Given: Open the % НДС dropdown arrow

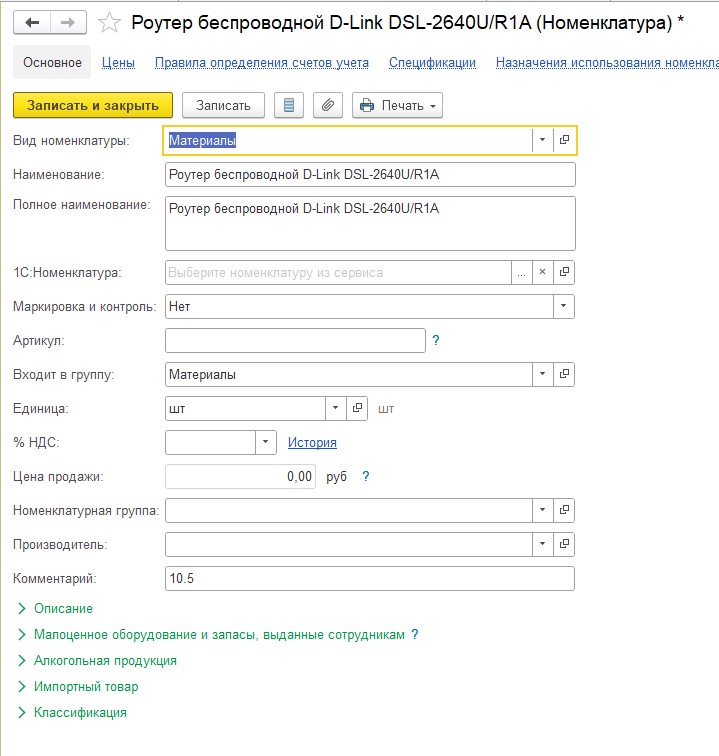Looking at the screenshot, I should point(266,442).
